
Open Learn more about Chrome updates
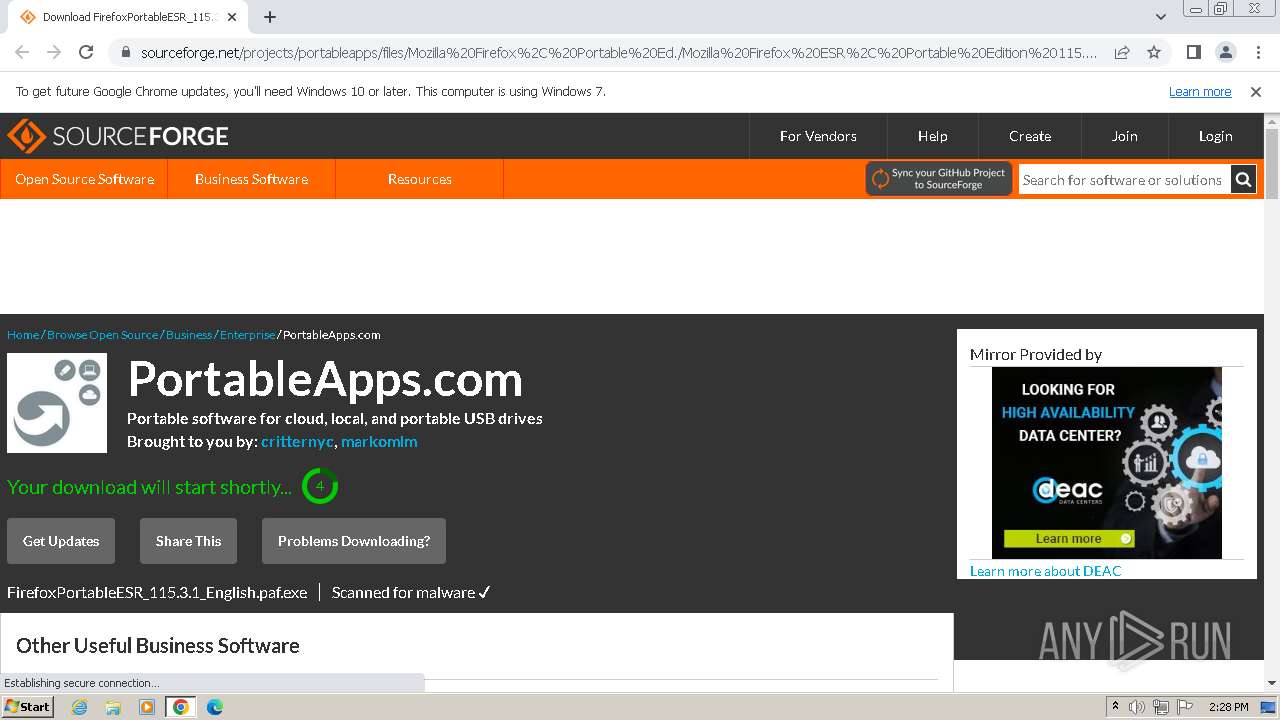click(x=1200, y=91)
